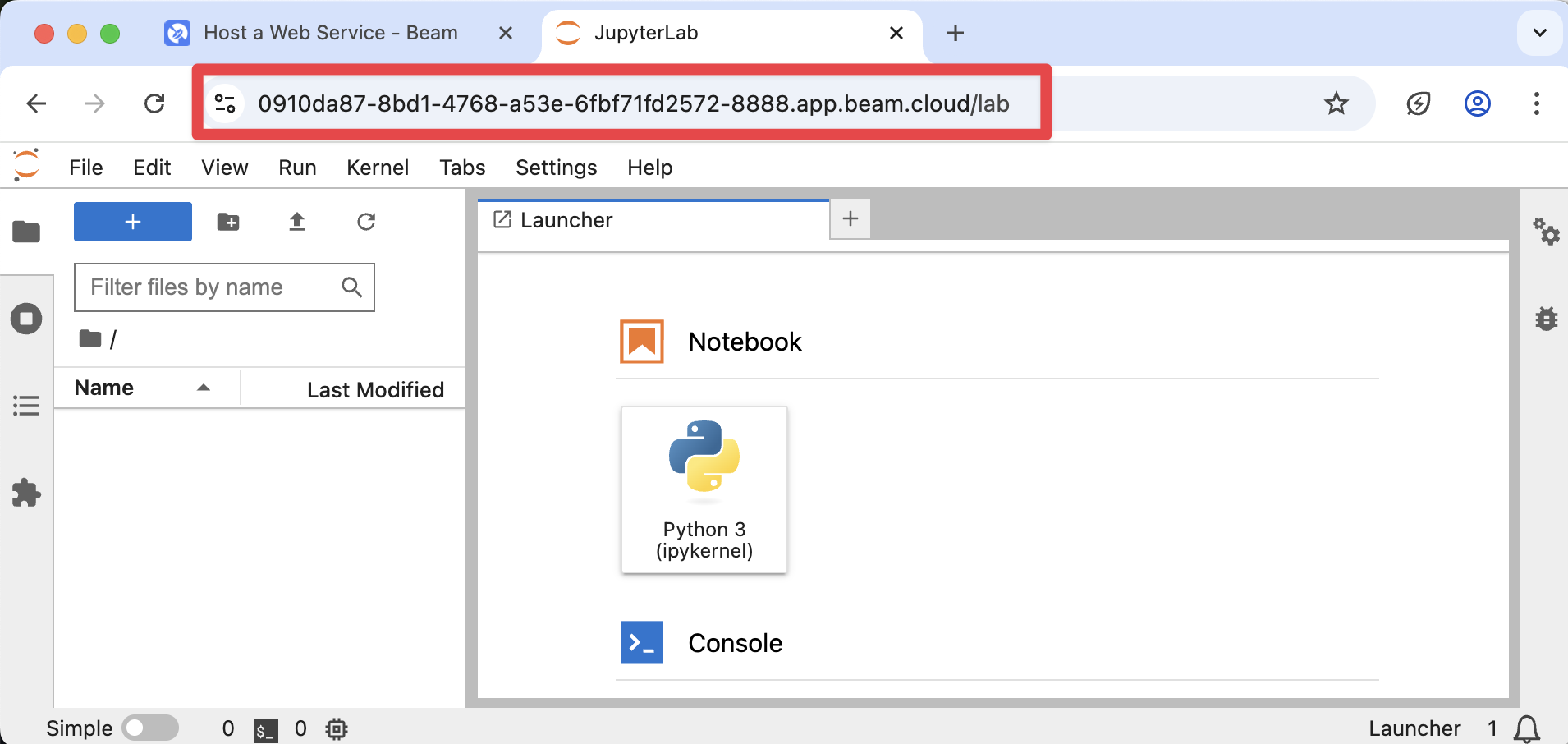Viewport: 1568px width, 744px height.
Task: Open the Extension Manager puzzle icon
Action: tap(26, 493)
